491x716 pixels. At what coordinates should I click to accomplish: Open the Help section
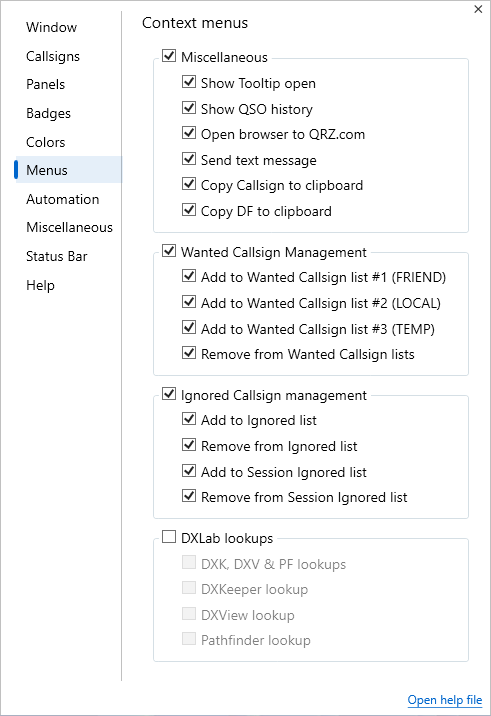[x=40, y=285]
